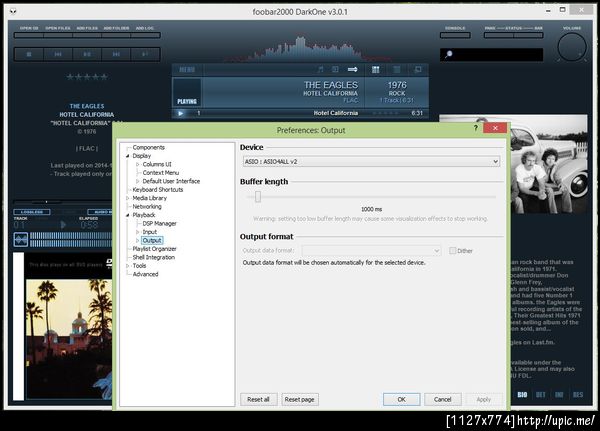Click the Lossless badge in left panel
600x431 pixels.
pos(32,212)
